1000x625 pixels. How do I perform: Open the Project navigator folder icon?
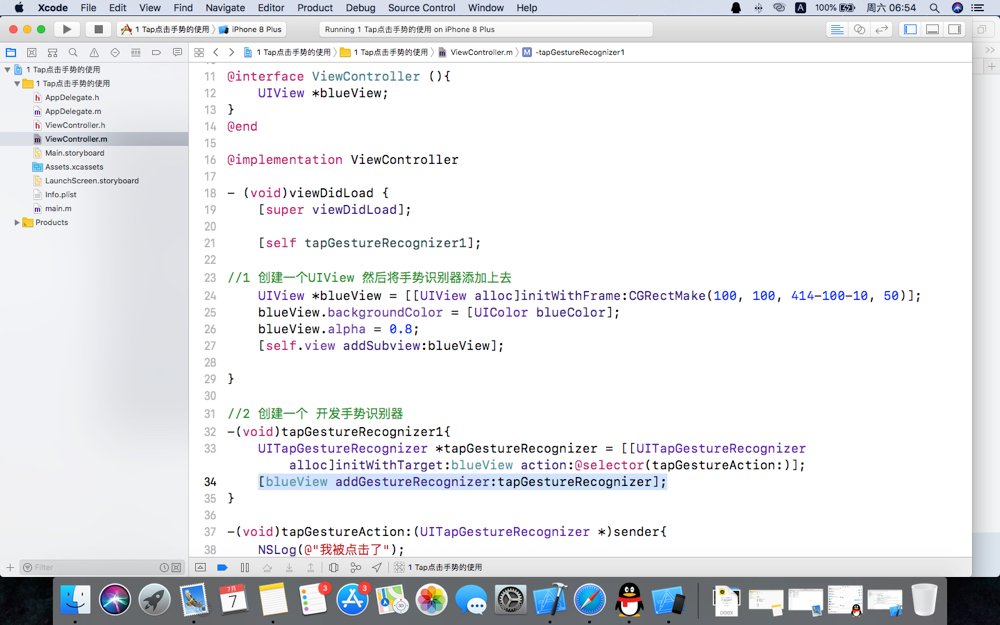click(x=11, y=52)
